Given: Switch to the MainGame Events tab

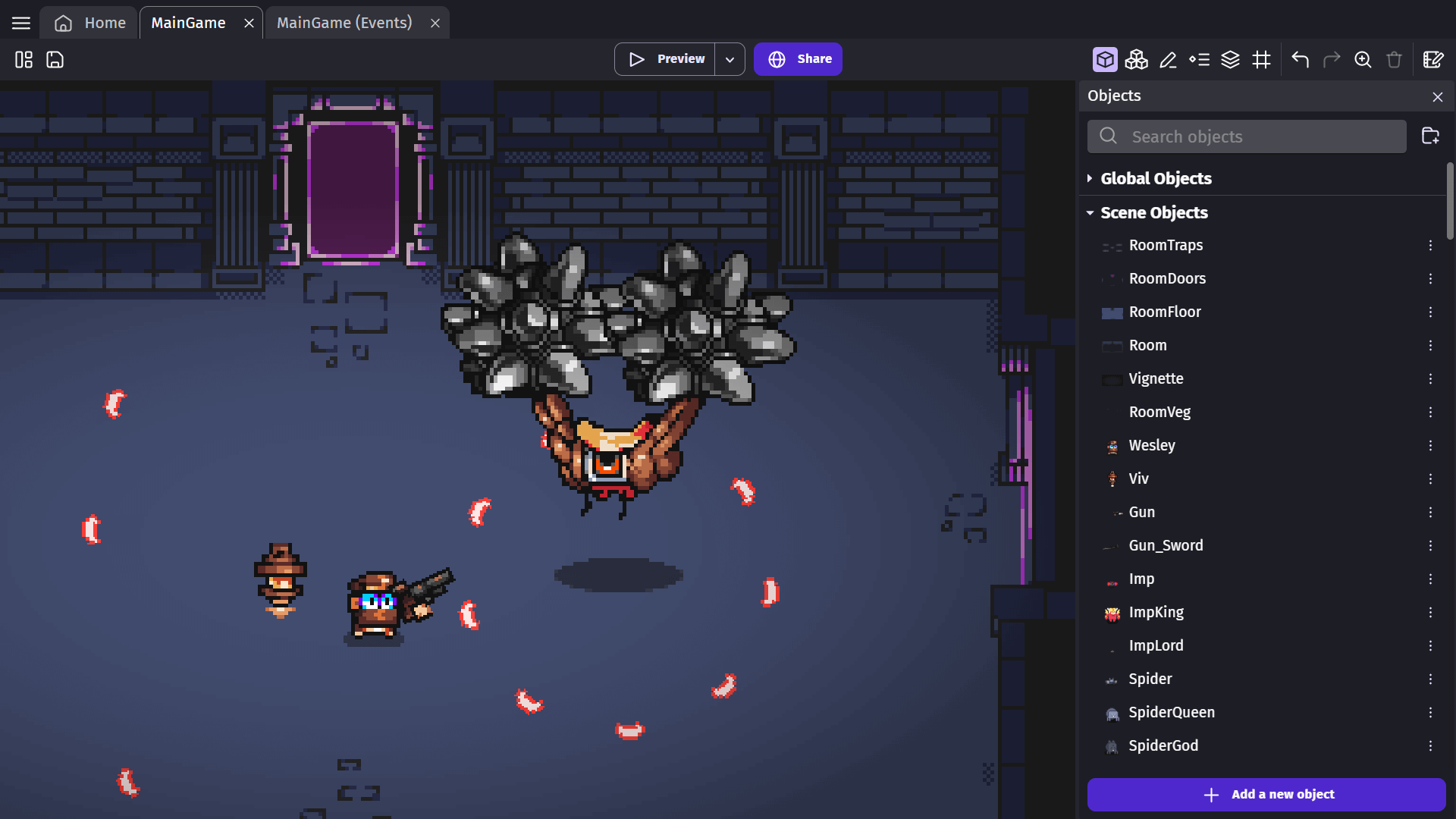Looking at the screenshot, I should 343,22.
